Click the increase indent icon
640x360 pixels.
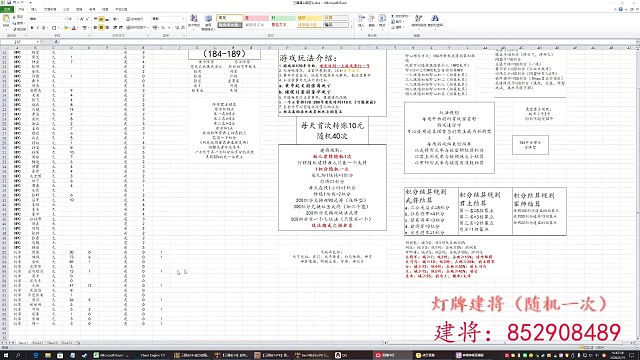121,28
